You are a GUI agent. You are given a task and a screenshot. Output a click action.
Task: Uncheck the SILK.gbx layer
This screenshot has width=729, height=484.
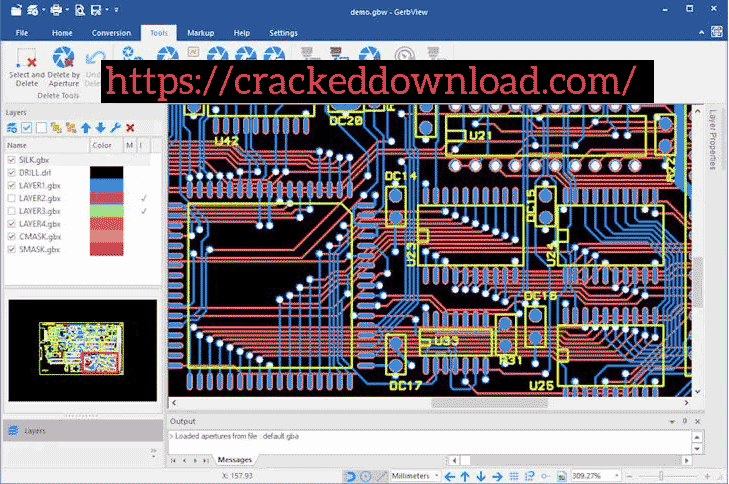click(11, 160)
